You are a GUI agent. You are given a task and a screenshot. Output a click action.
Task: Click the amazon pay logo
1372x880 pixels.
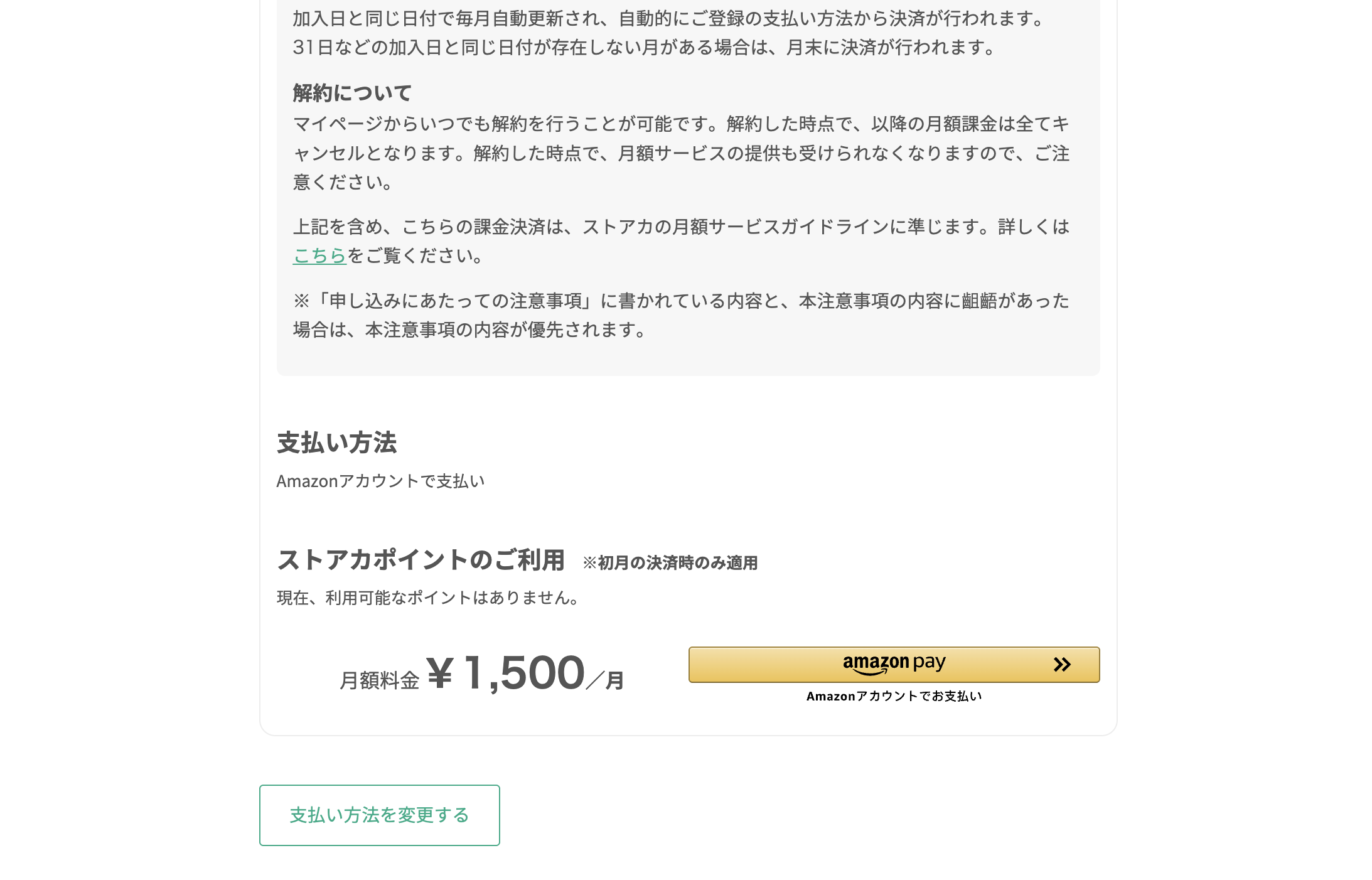[893, 663]
